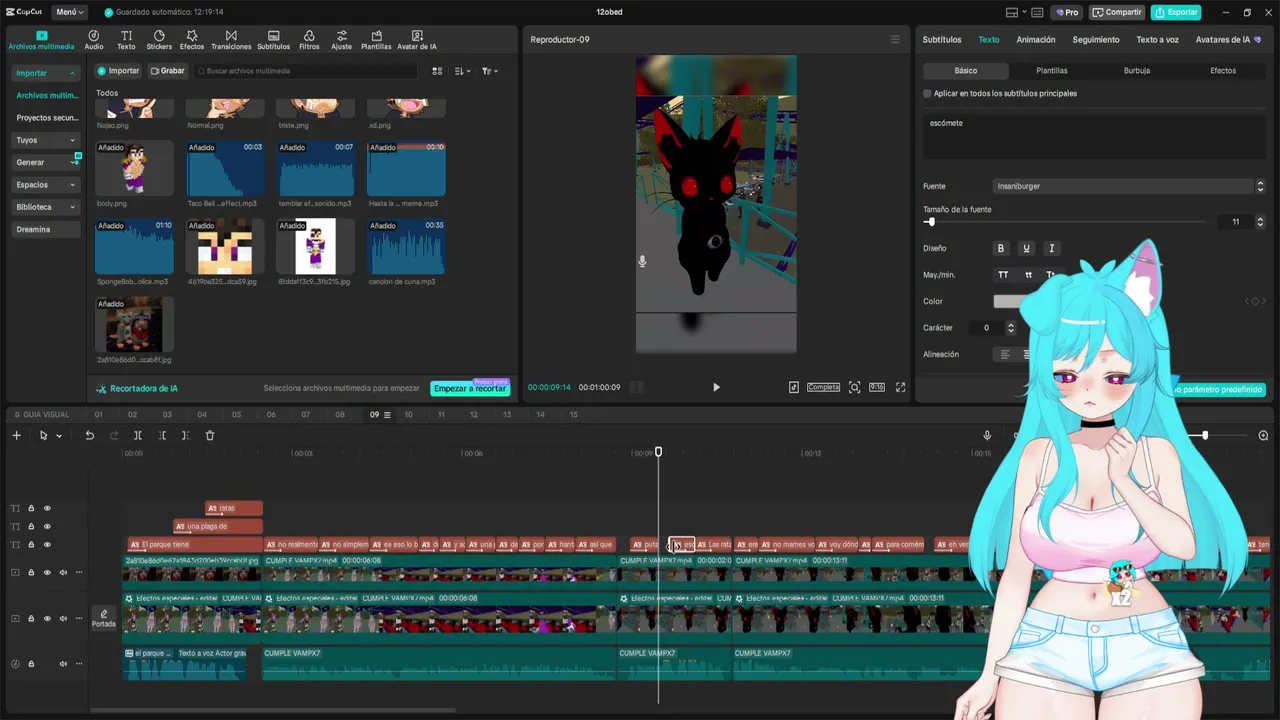
Task: Open the Avatar de IA panel
Action: pos(417,40)
